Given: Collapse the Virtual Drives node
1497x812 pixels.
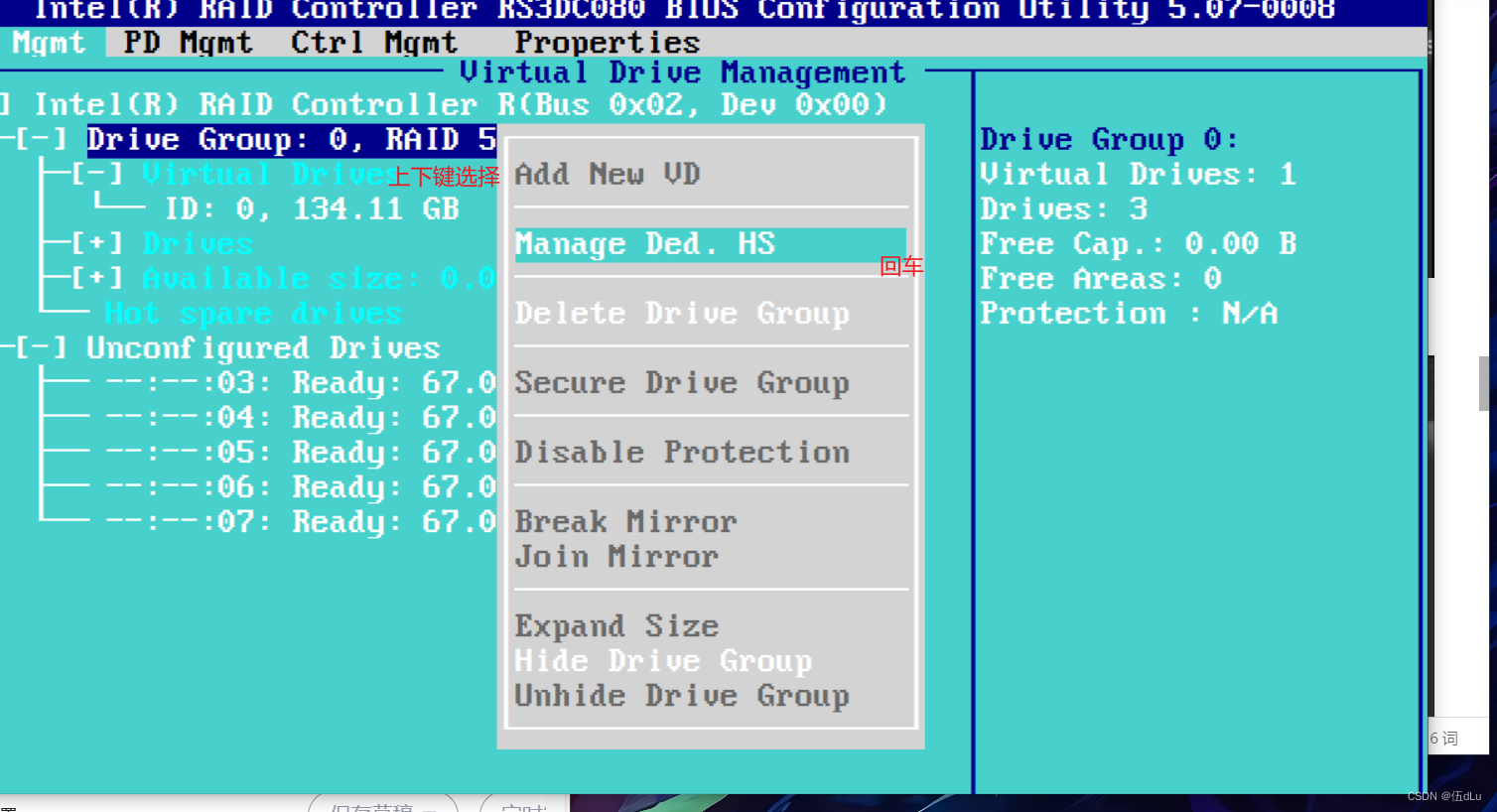Looking at the screenshot, I should coord(97,175).
